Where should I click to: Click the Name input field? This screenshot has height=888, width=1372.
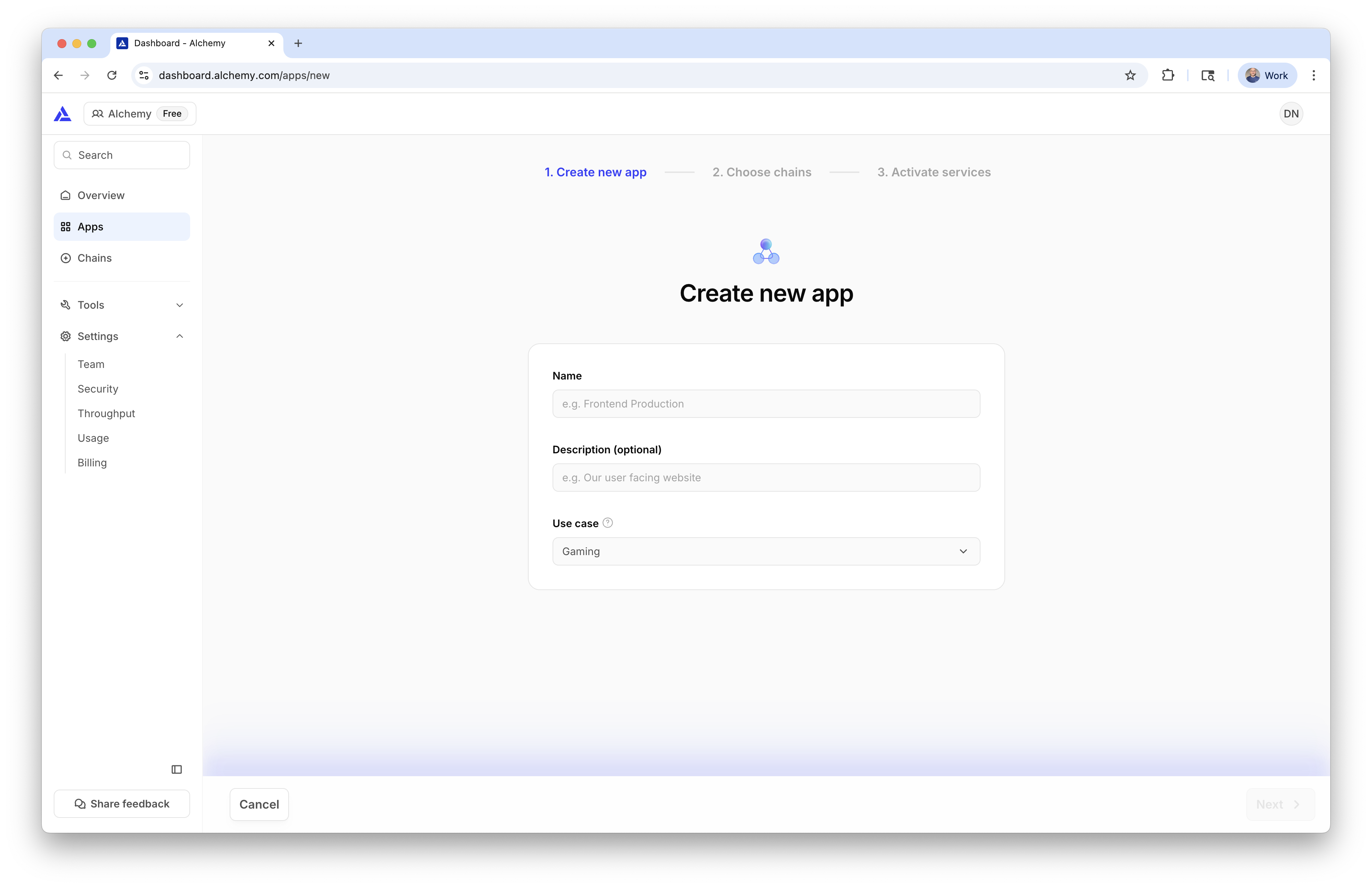point(765,404)
